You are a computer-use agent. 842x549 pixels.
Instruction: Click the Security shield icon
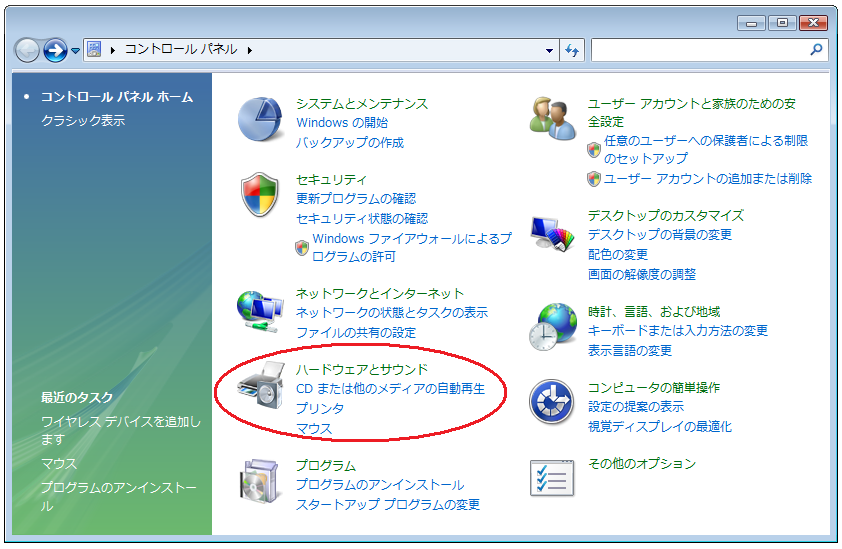[261, 195]
